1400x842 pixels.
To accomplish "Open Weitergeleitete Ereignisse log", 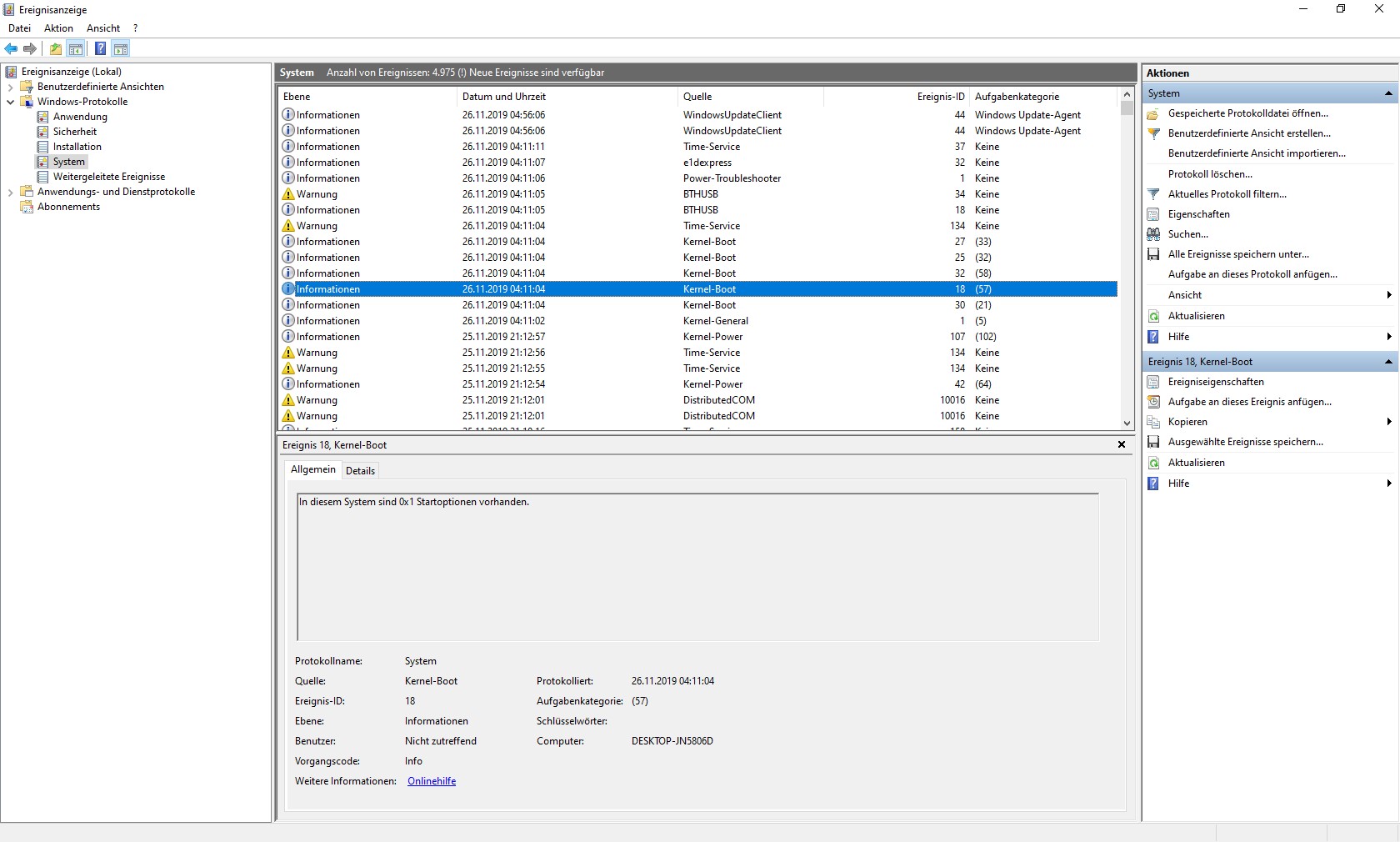I will [x=109, y=177].
